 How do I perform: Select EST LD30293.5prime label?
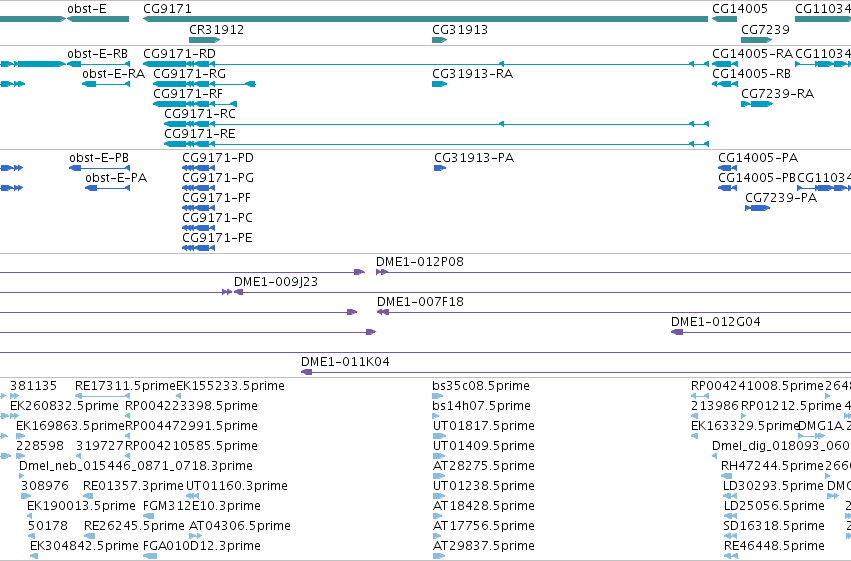coord(773,487)
